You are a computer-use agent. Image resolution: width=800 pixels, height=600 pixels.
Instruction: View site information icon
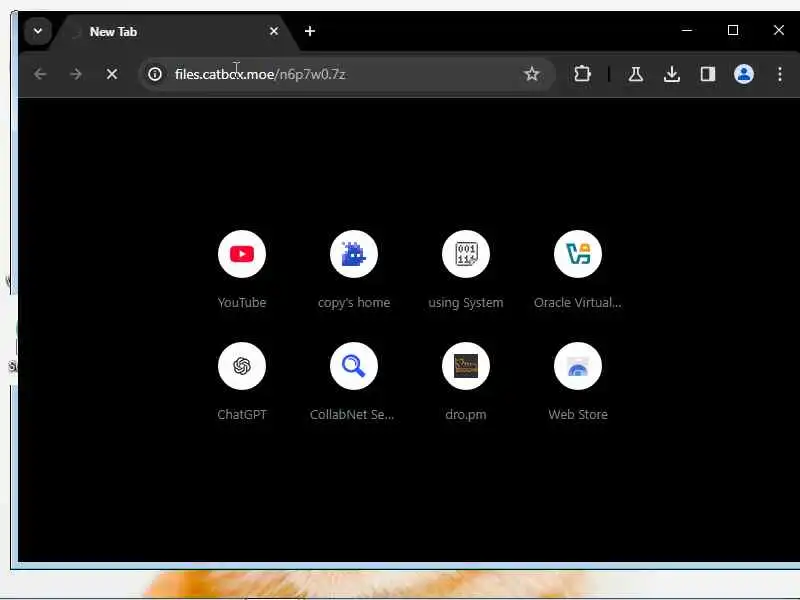[155, 74]
